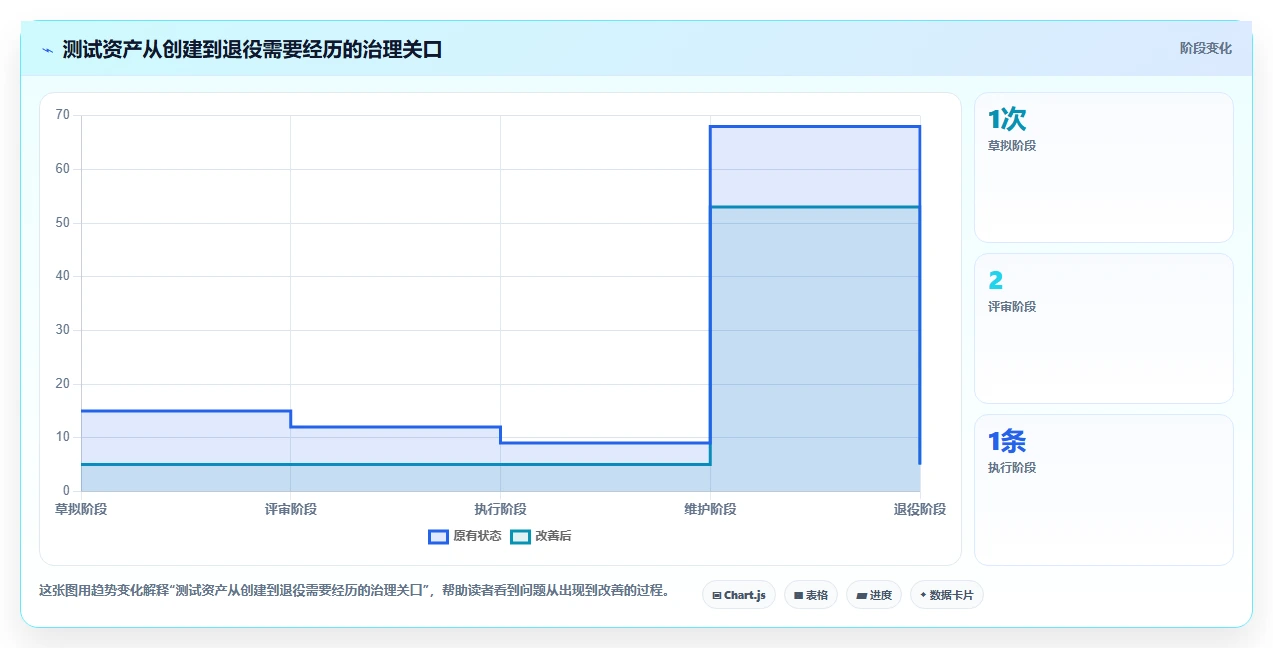Click the 阶段变化 label in the header

1206,48
